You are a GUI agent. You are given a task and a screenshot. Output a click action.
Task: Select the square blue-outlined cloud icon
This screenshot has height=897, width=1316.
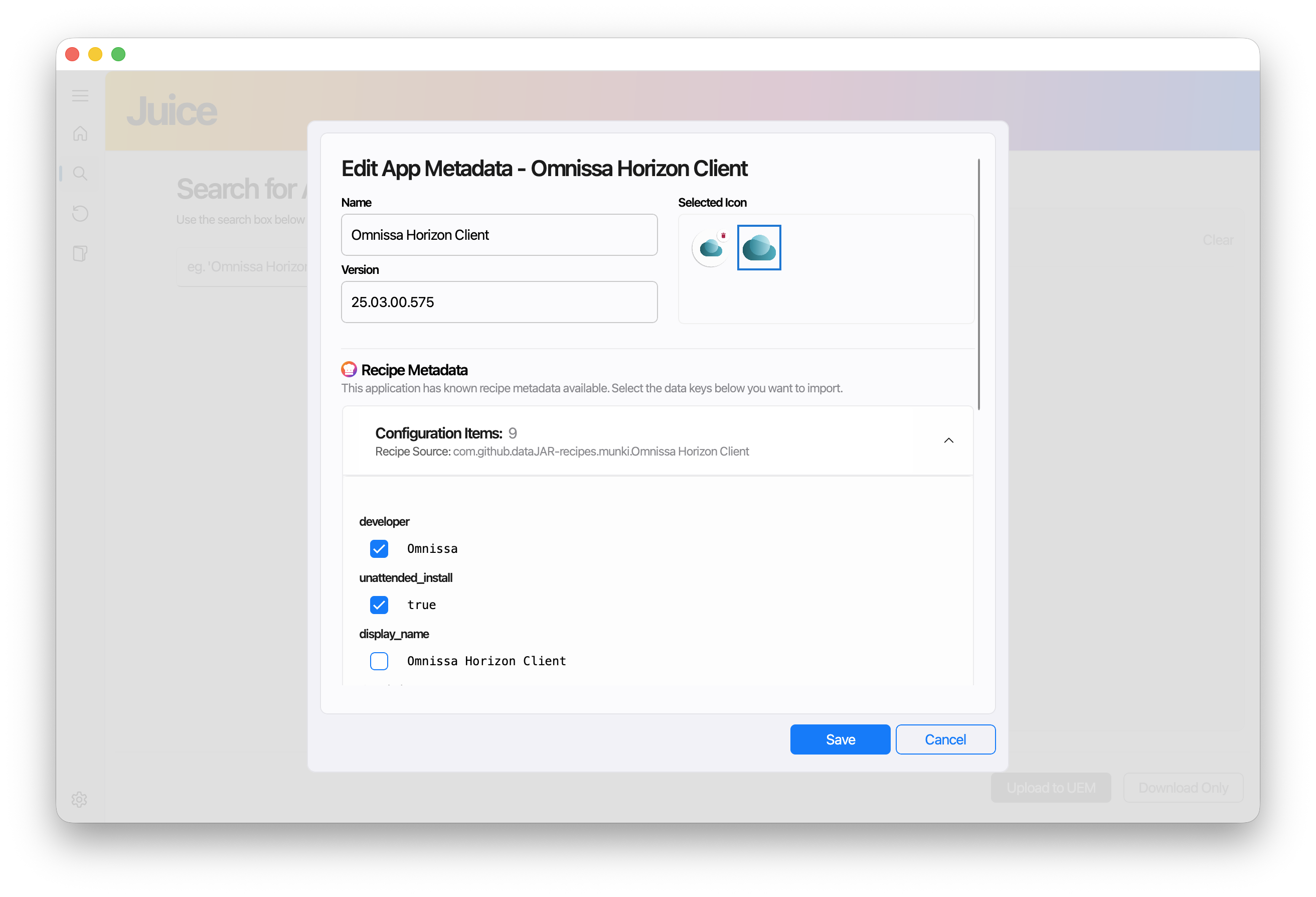(759, 248)
